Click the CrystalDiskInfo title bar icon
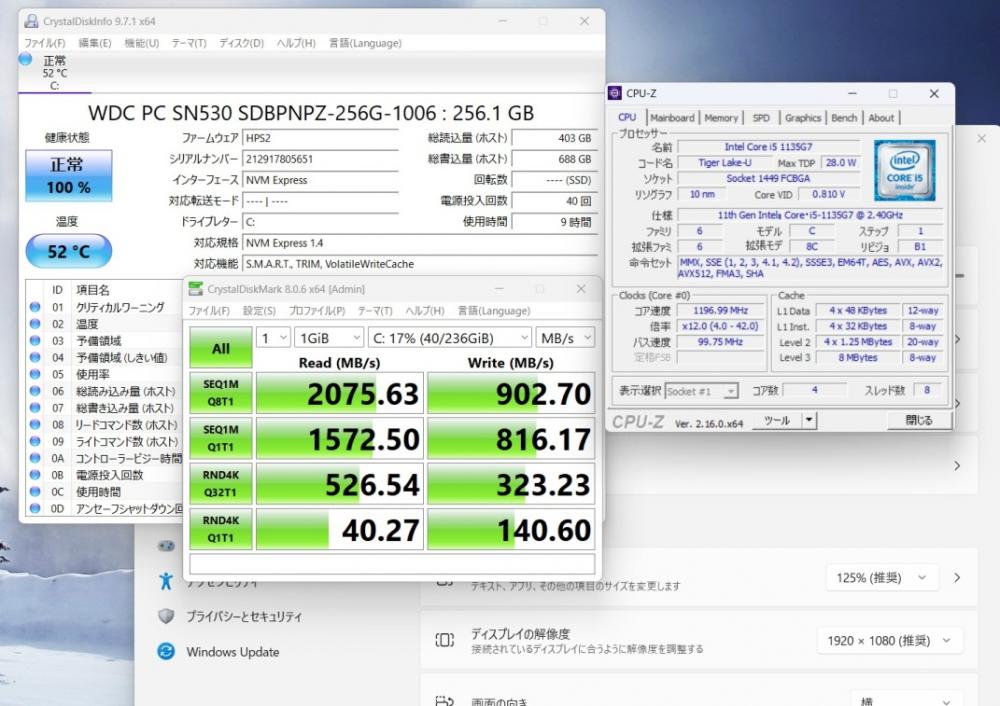Screen dimensions: 1000x706 pos(31,21)
